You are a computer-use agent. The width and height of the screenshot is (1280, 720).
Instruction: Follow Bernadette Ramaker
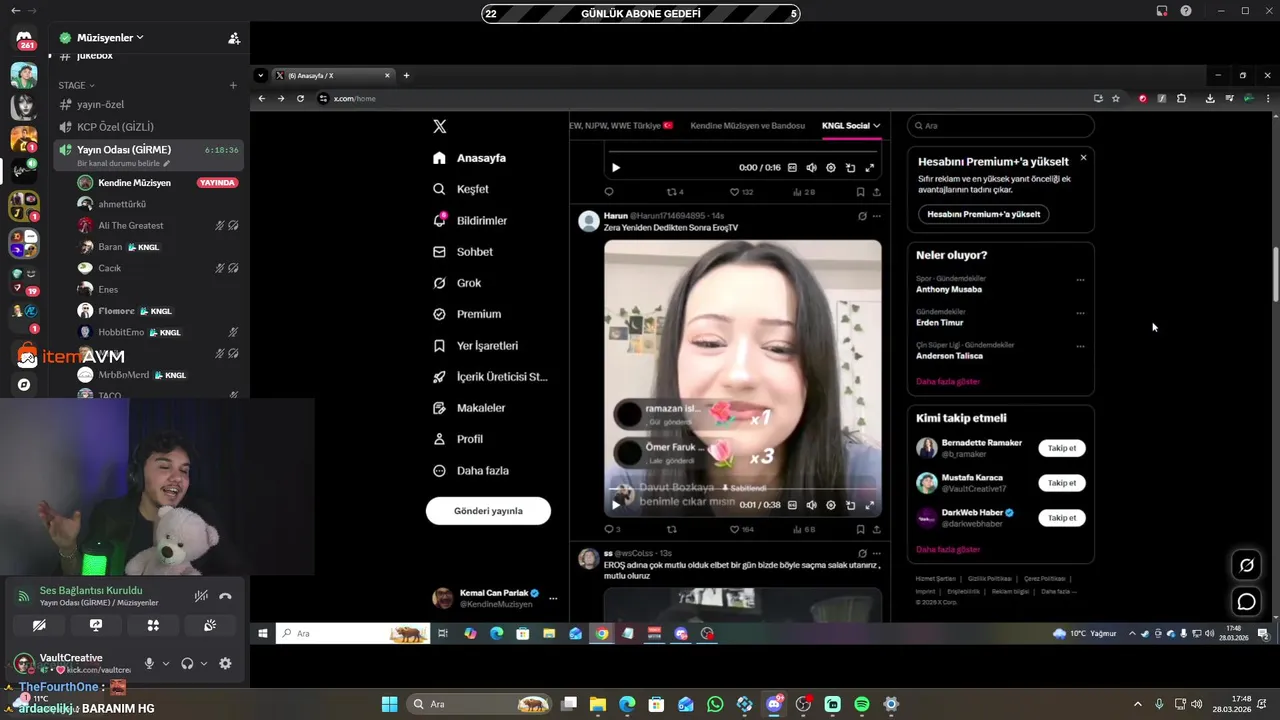[1062, 448]
